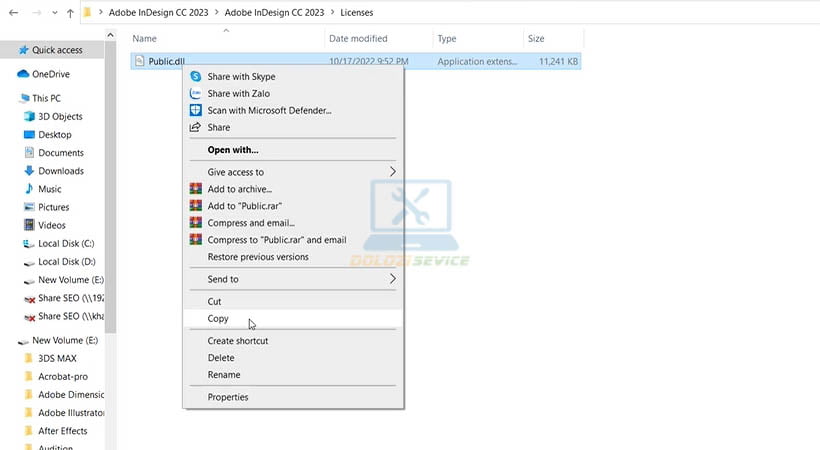Collapse the Quick access tree node

[x=8, y=50]
